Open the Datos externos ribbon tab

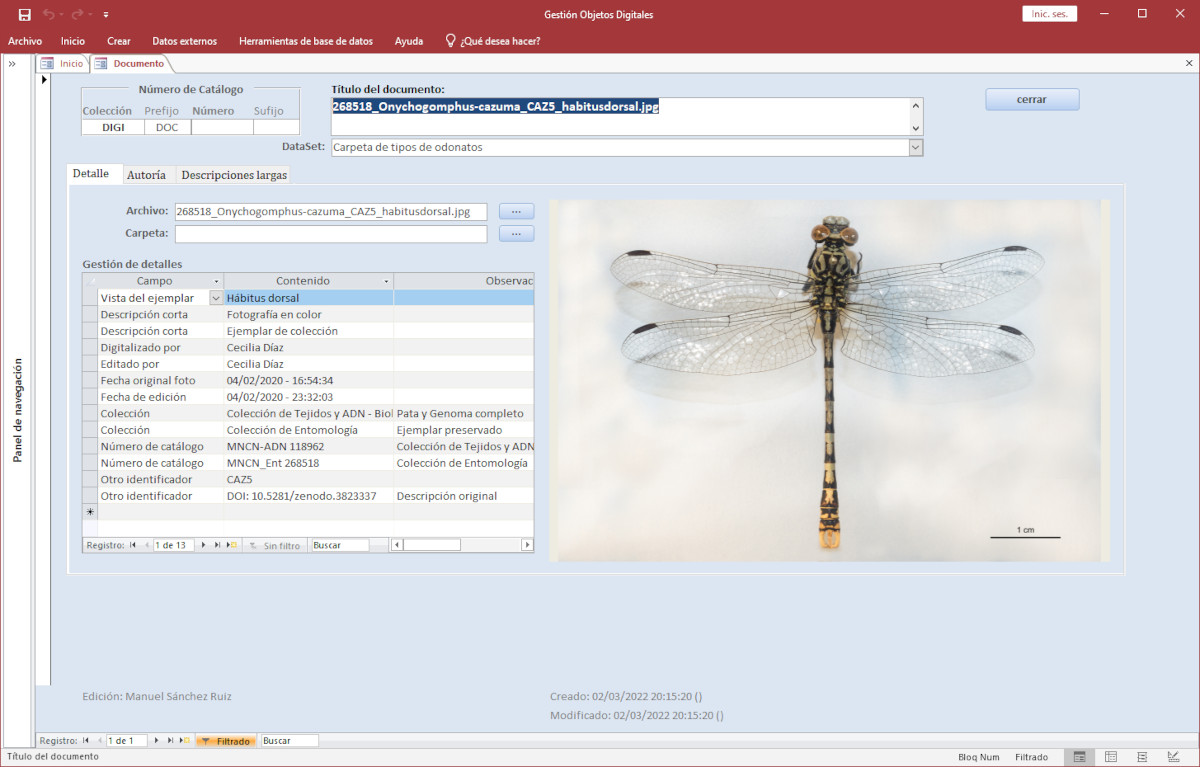(184, 41)
